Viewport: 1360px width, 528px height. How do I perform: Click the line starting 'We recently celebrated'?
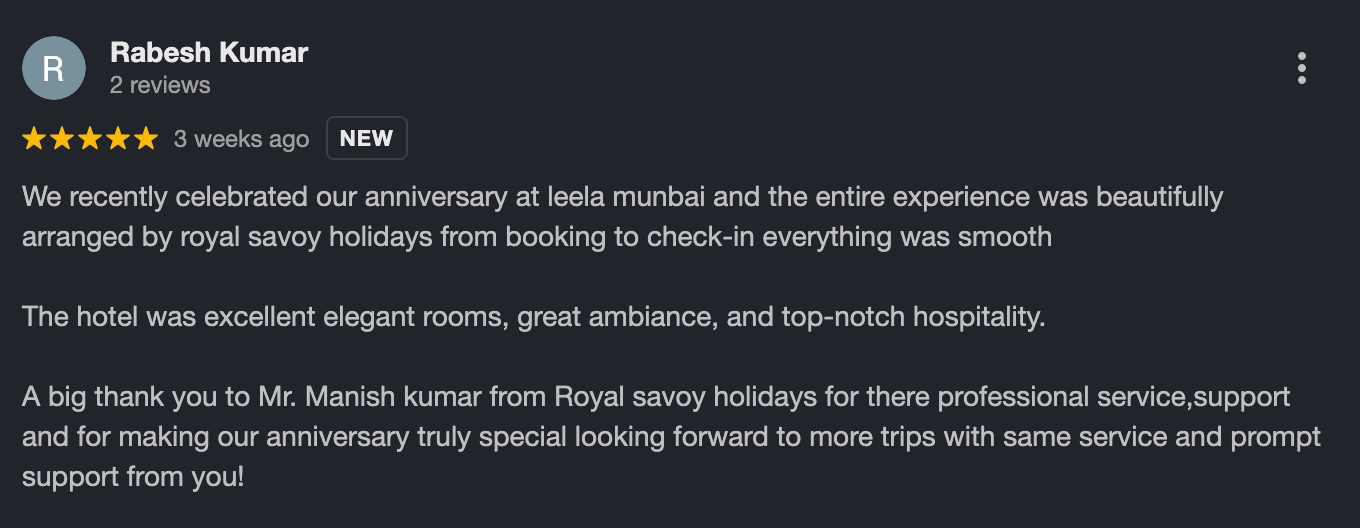[620, 197]
